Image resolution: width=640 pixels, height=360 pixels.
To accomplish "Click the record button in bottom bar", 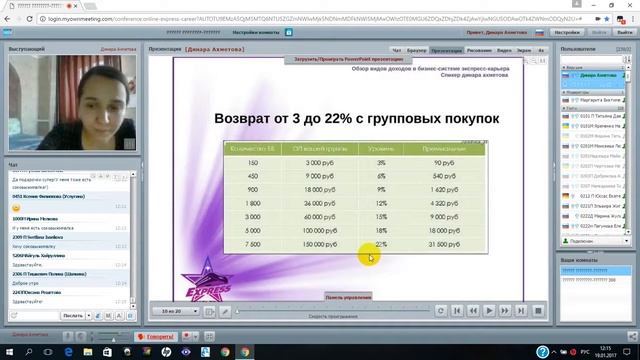I will [x=187, y=336].
